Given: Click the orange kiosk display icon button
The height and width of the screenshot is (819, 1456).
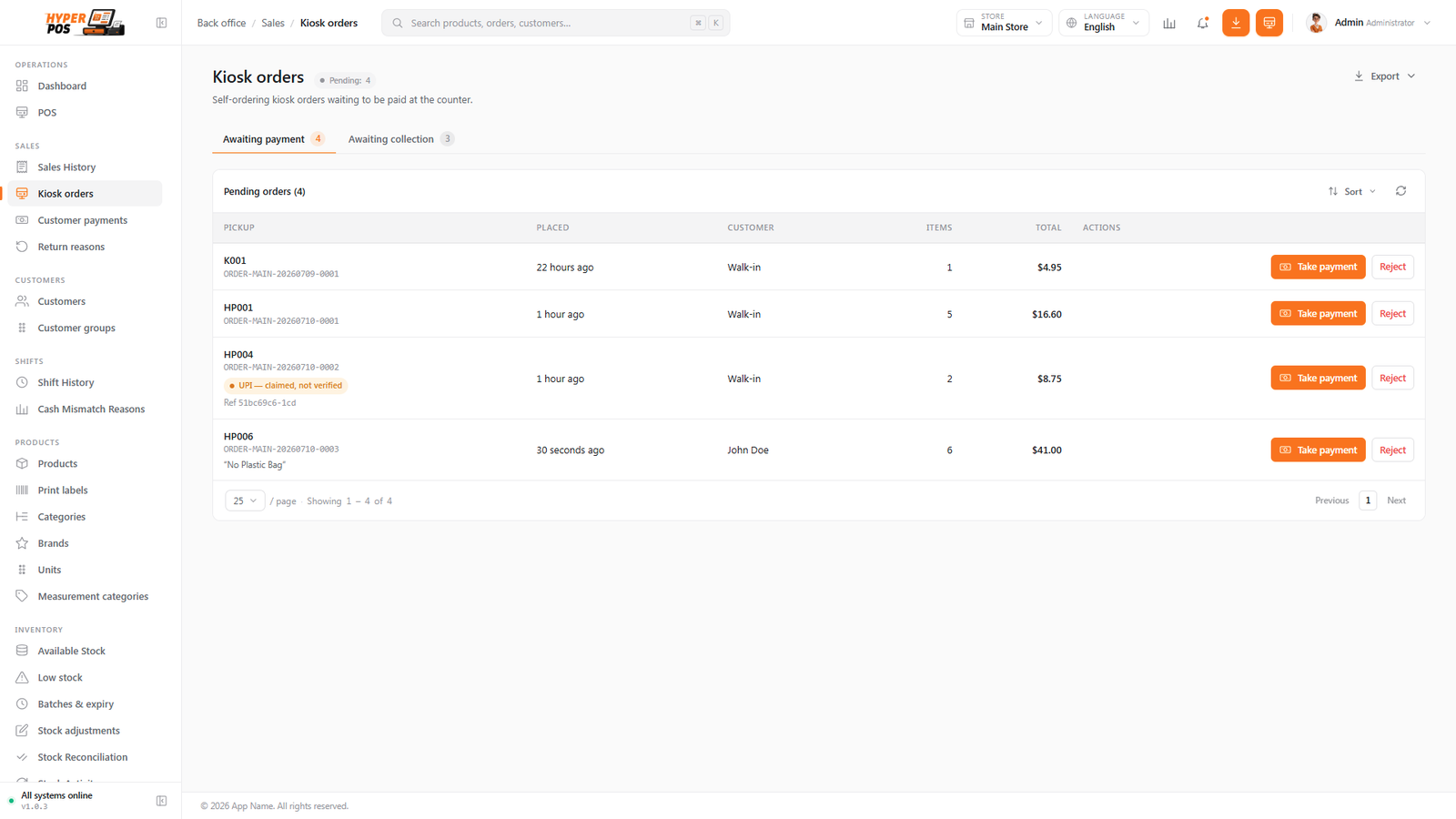Looking at the screenshot, I should 1269,23.
